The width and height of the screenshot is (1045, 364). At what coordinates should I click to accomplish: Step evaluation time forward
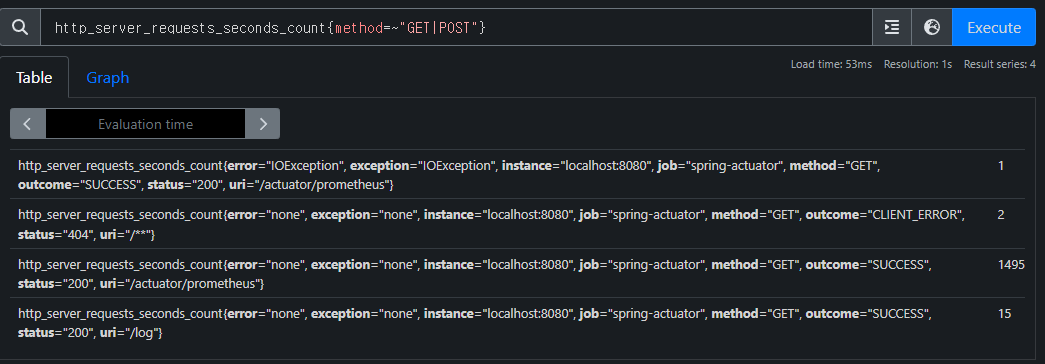(x=263, y=124)
